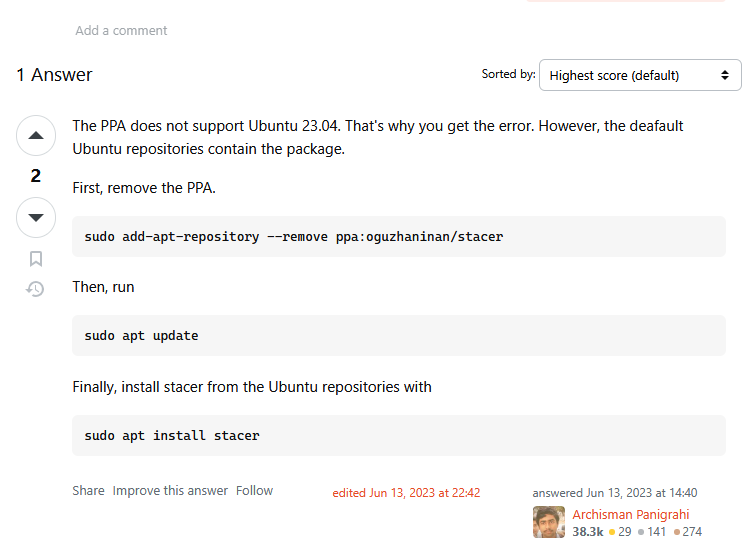Click the Share link
Screen dimensions: 755x546
pyautogui.click(x=88, y=490)
